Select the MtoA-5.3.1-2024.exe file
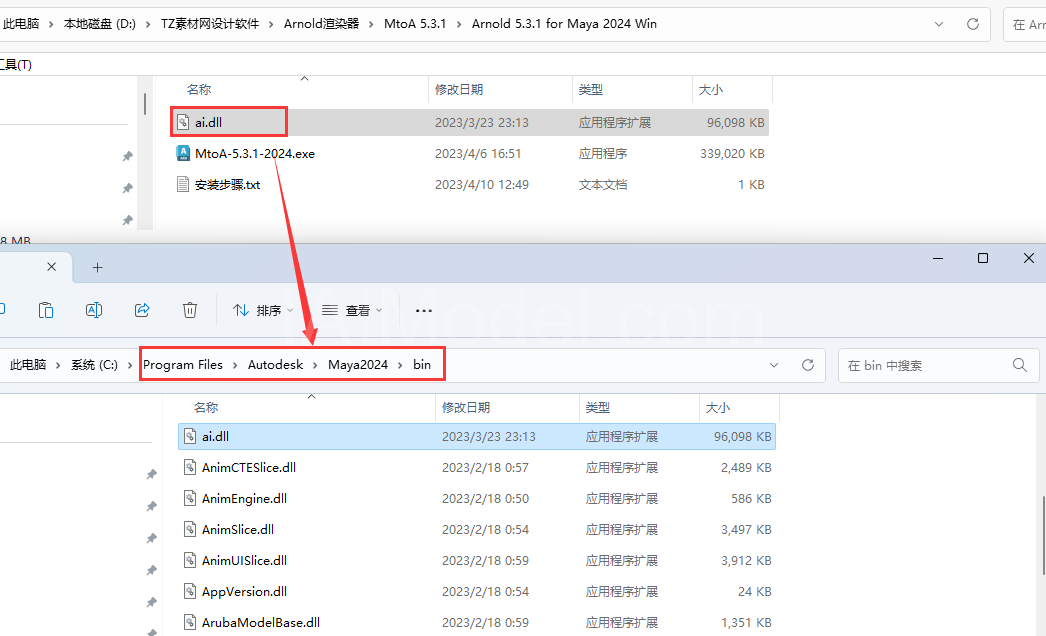This screenshot has height=636, width=1046. pyautogui.click(x=254, y=153)
